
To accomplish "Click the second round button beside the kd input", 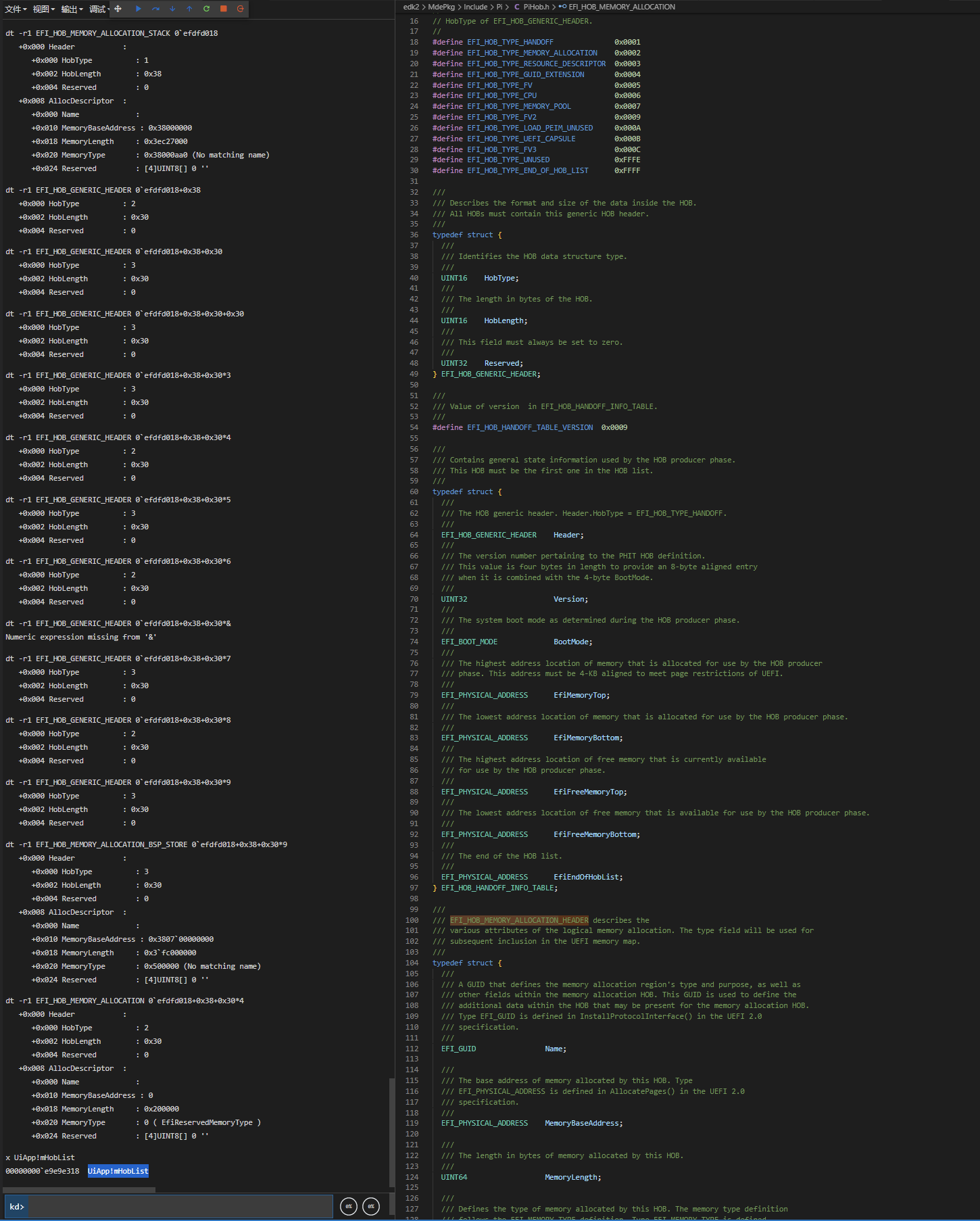I will point(371,1206).
